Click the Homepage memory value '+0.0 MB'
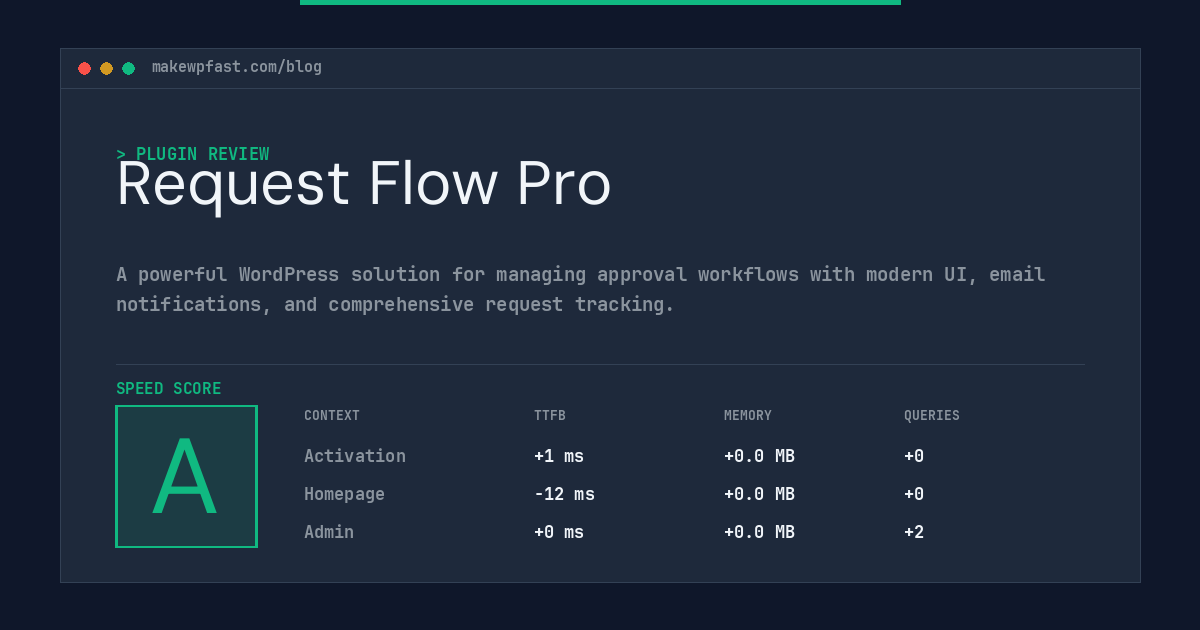Screen dimensions: 1200x630 759,494
